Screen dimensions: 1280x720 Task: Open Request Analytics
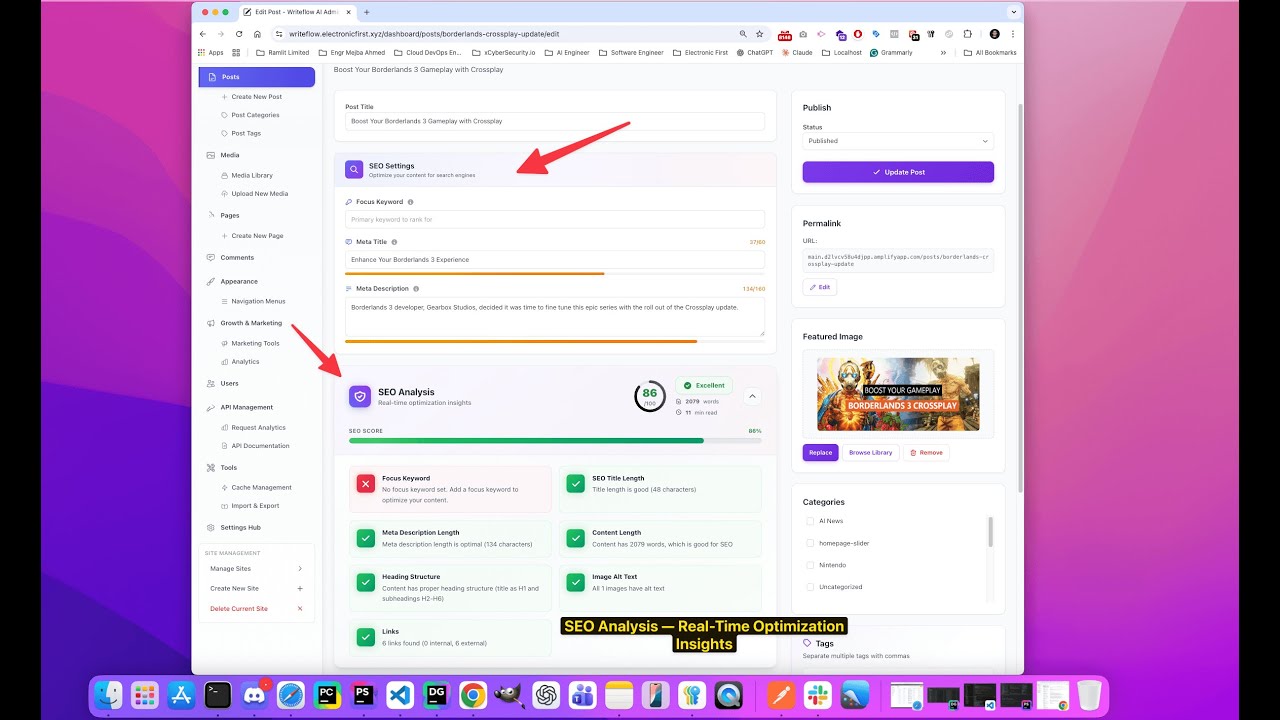pyautogui.click(x=258, y=427)
